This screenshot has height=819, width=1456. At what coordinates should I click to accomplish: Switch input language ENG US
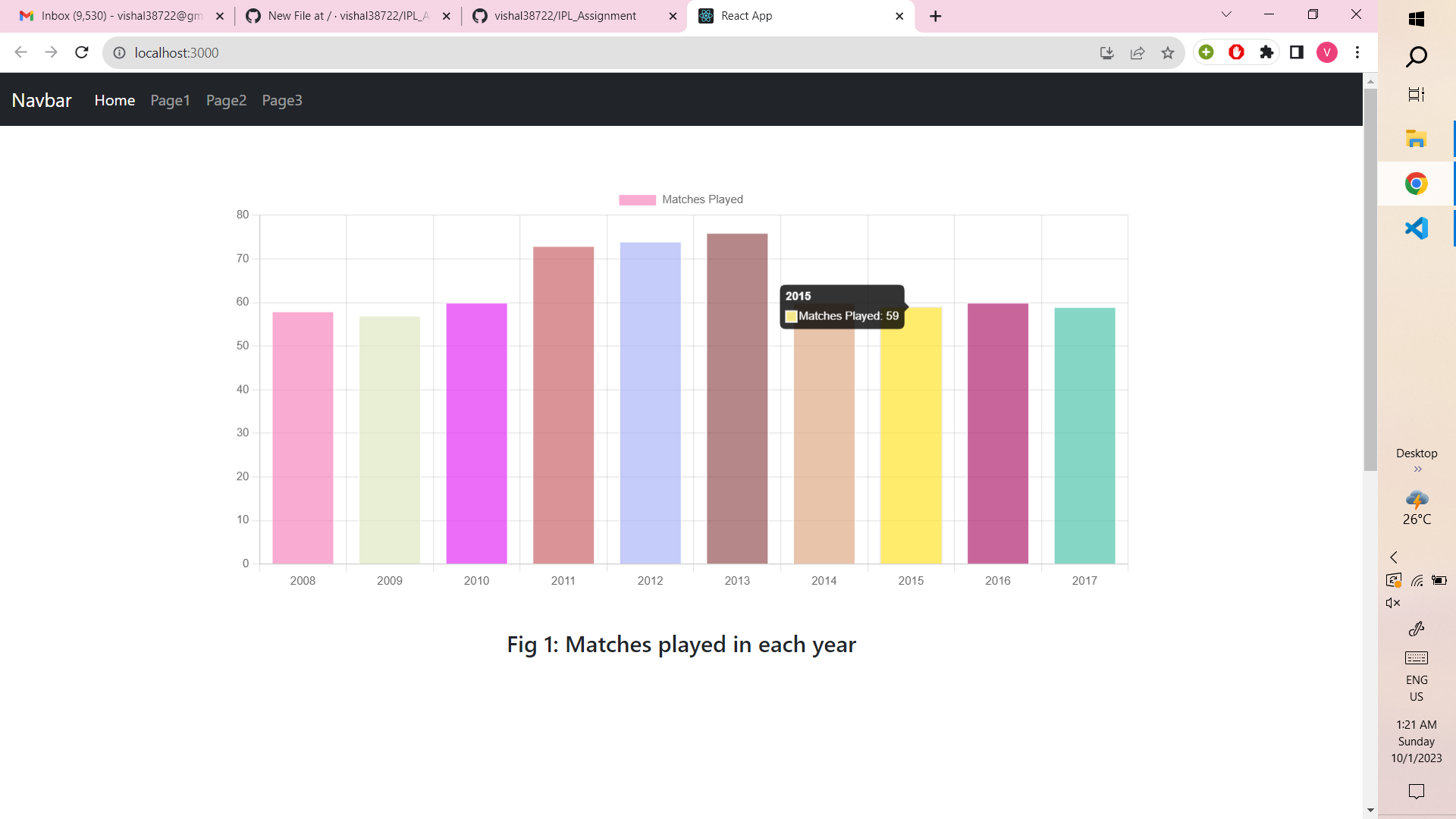tap(1417, 689)
